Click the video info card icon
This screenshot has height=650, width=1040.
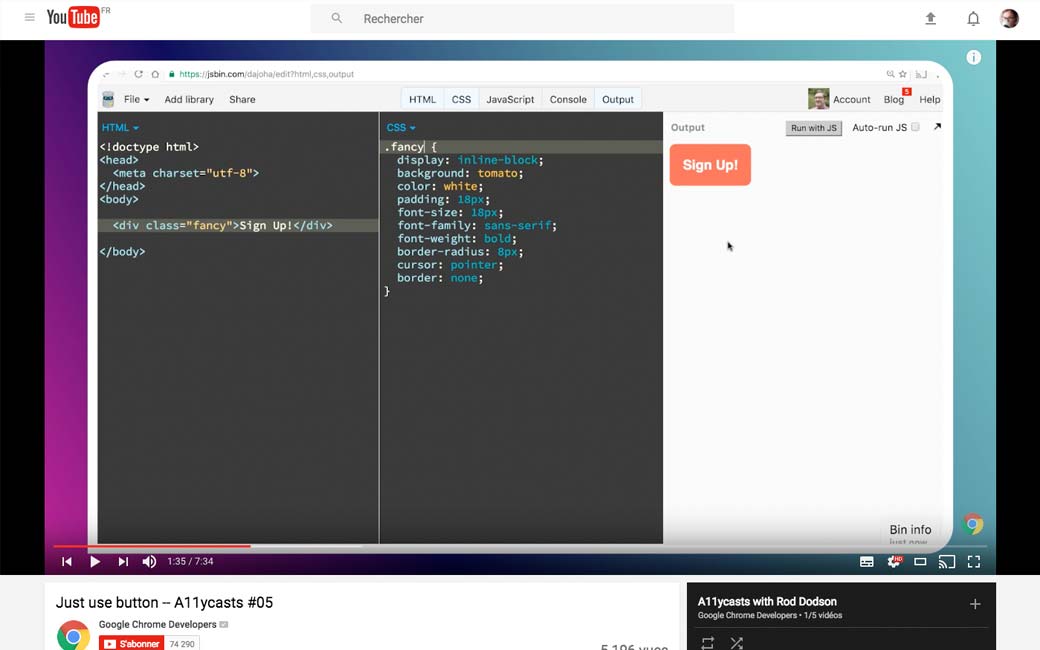pyautogui.click(x=973, y=58)
